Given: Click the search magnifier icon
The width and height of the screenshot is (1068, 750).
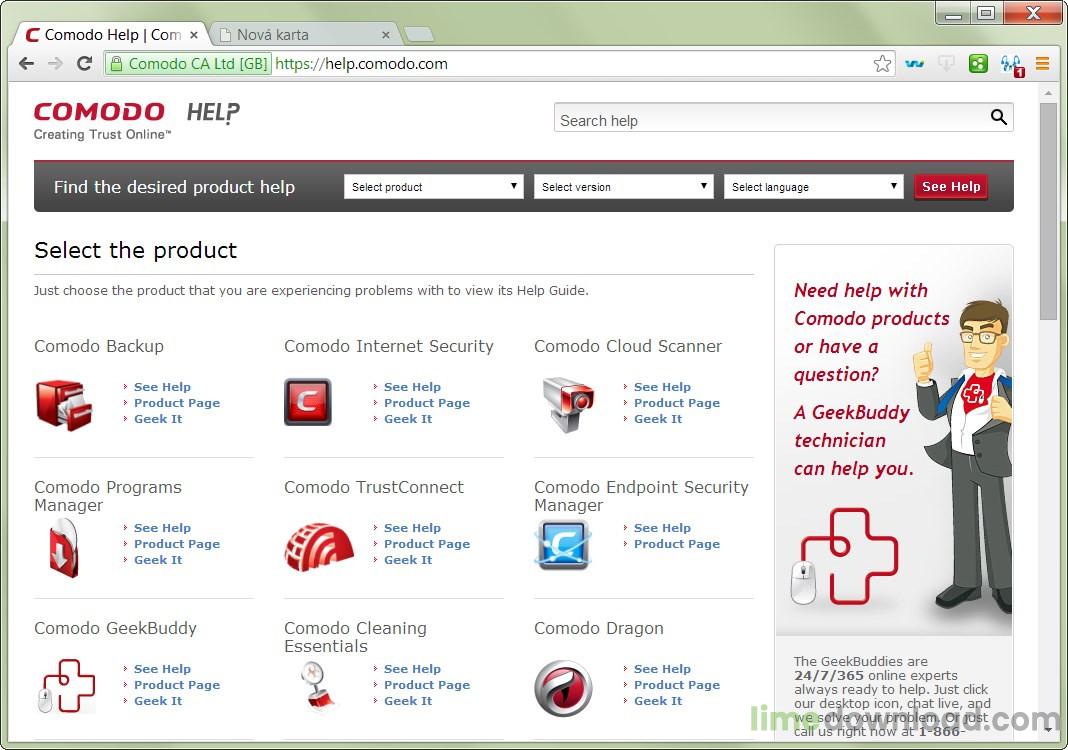Looking at the screenshot, I should (998, 118).
